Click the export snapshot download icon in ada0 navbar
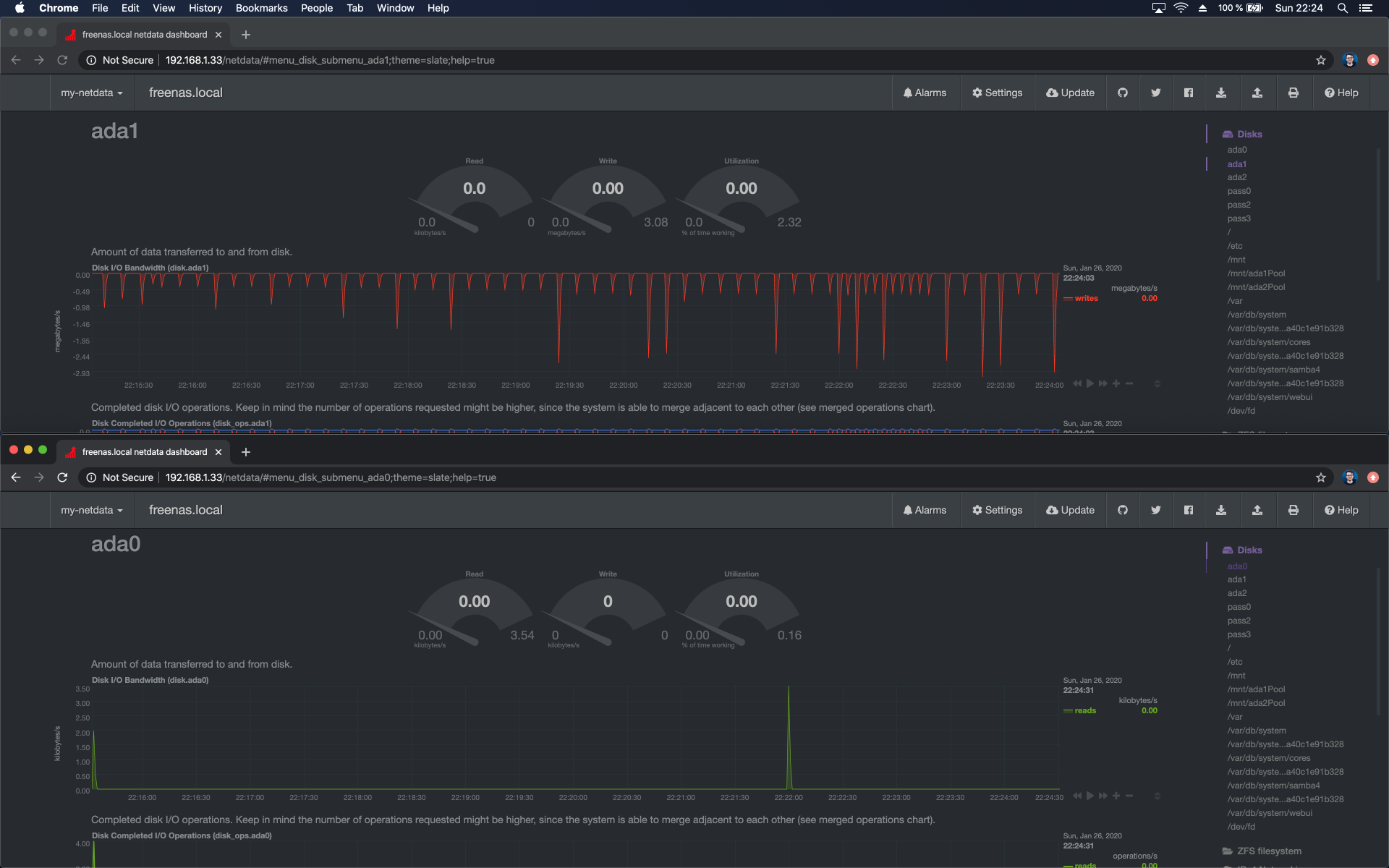Image resolution: width=1389 pixels, height=868 pixels. (1220, 510)
